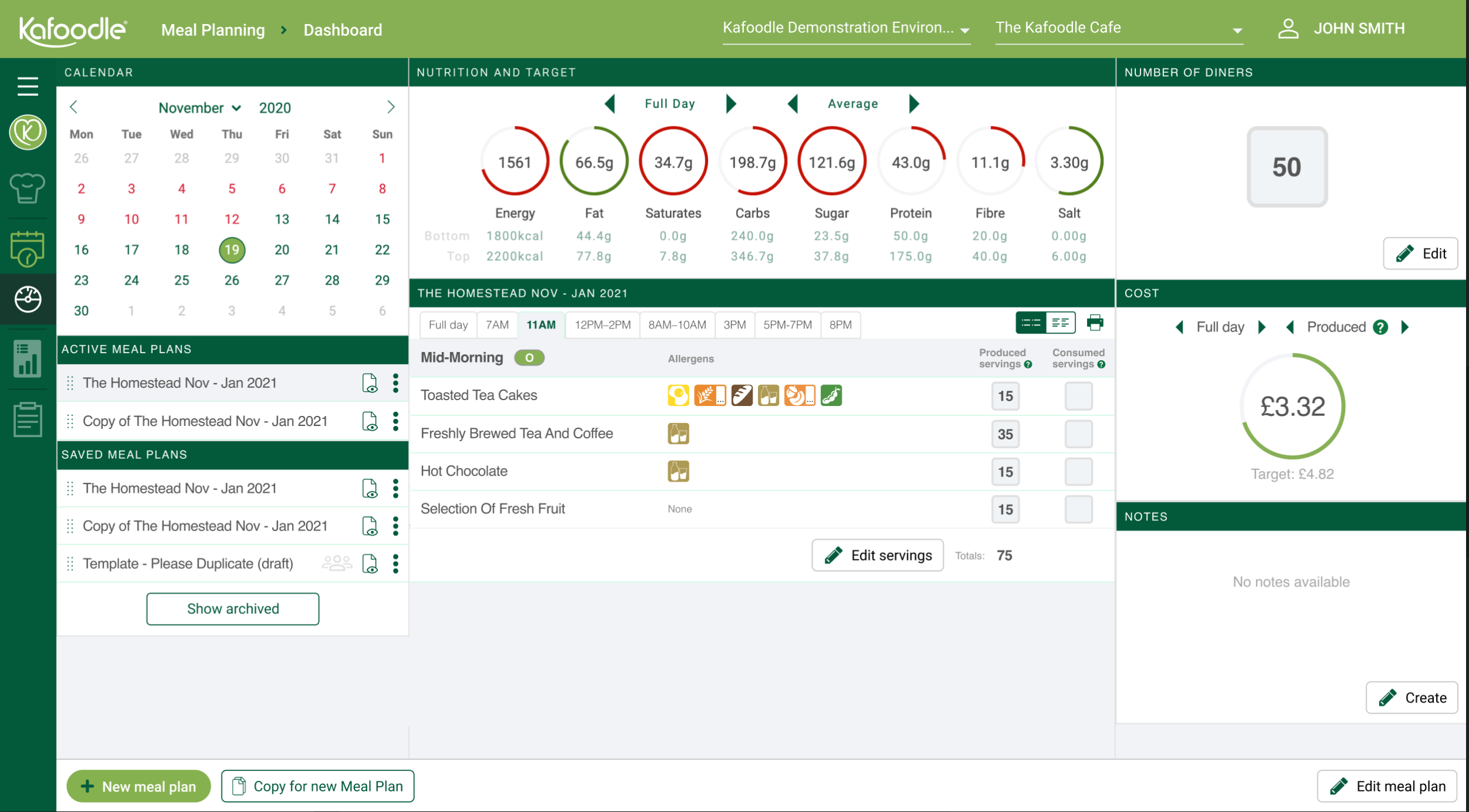Select the 8PM meal tab
Image resolution: width=1469 pixels, height=812 pixels.
pos(840,325)
